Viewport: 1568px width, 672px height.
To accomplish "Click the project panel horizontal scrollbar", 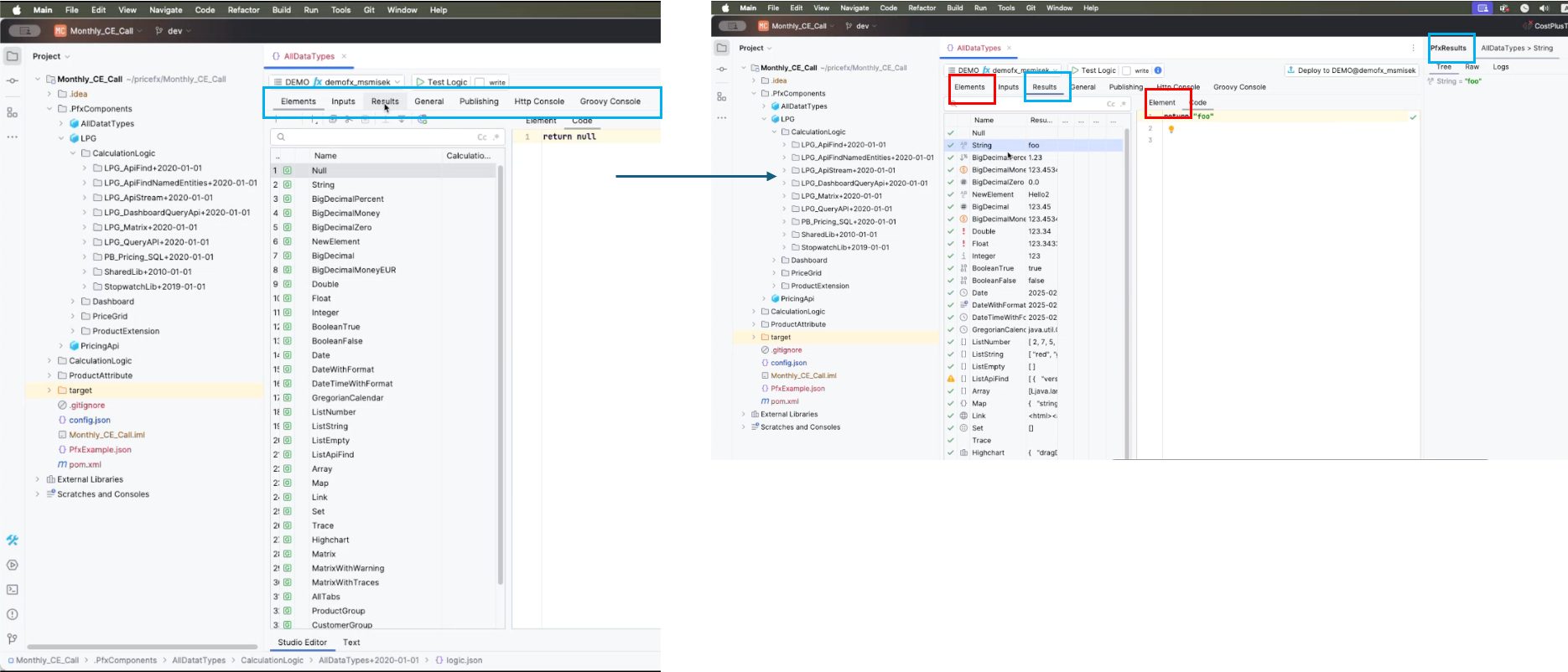I will (x=142, y=647).
